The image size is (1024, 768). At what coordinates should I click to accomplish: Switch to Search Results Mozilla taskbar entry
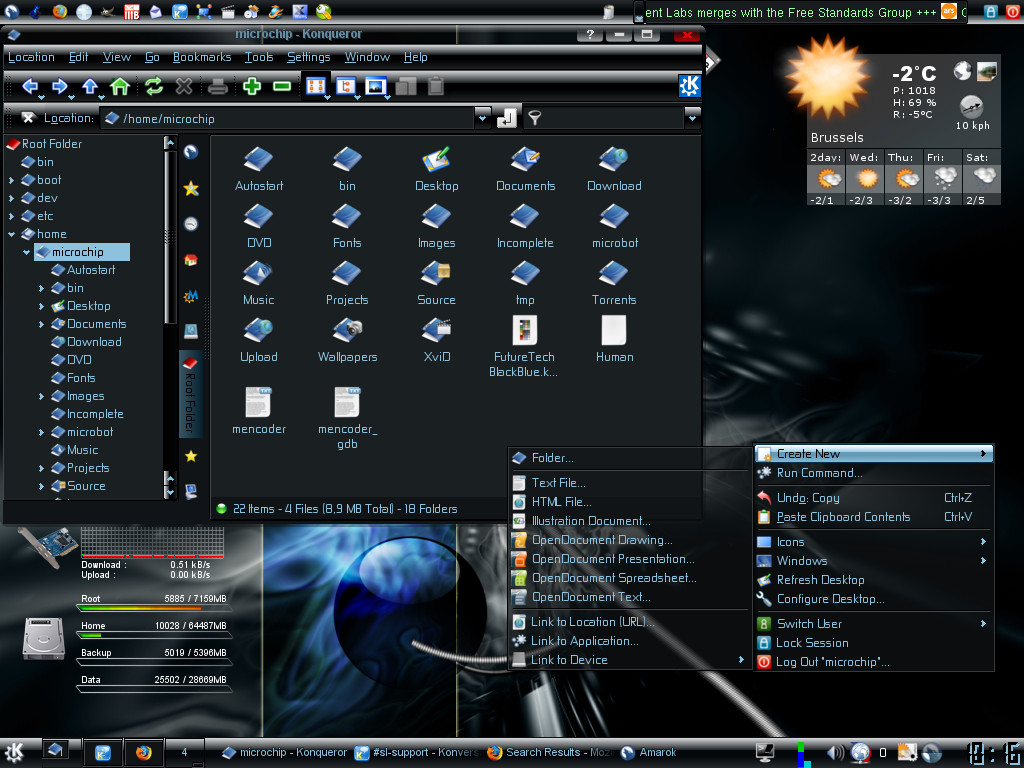549,752
